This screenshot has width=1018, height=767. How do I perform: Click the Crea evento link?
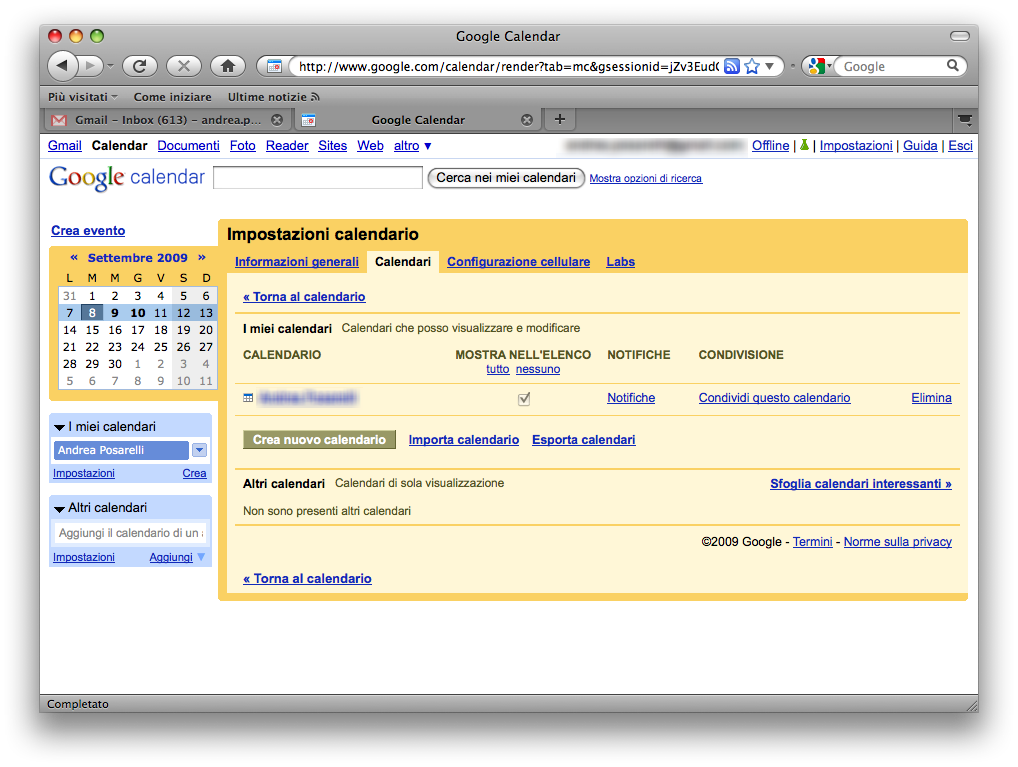click(88, 231)
